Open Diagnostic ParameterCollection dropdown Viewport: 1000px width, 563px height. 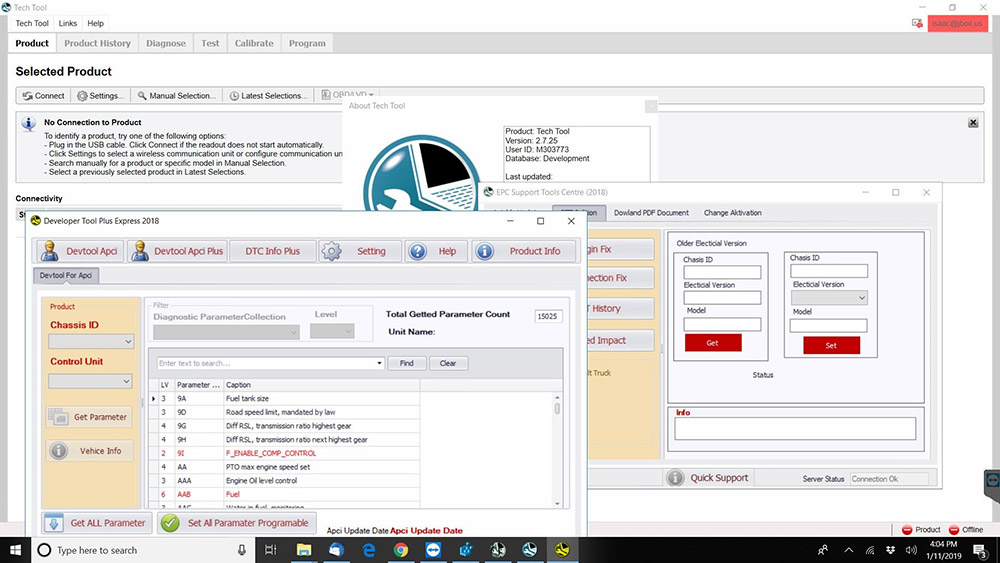226,332
